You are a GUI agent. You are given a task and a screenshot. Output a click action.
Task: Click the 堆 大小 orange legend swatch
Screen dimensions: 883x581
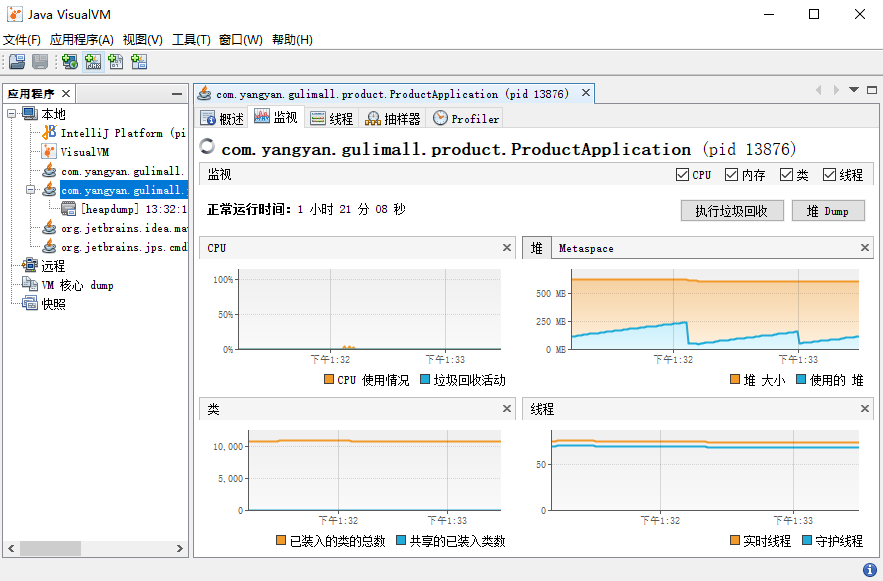pyautogui.click(x=735, y=379)
